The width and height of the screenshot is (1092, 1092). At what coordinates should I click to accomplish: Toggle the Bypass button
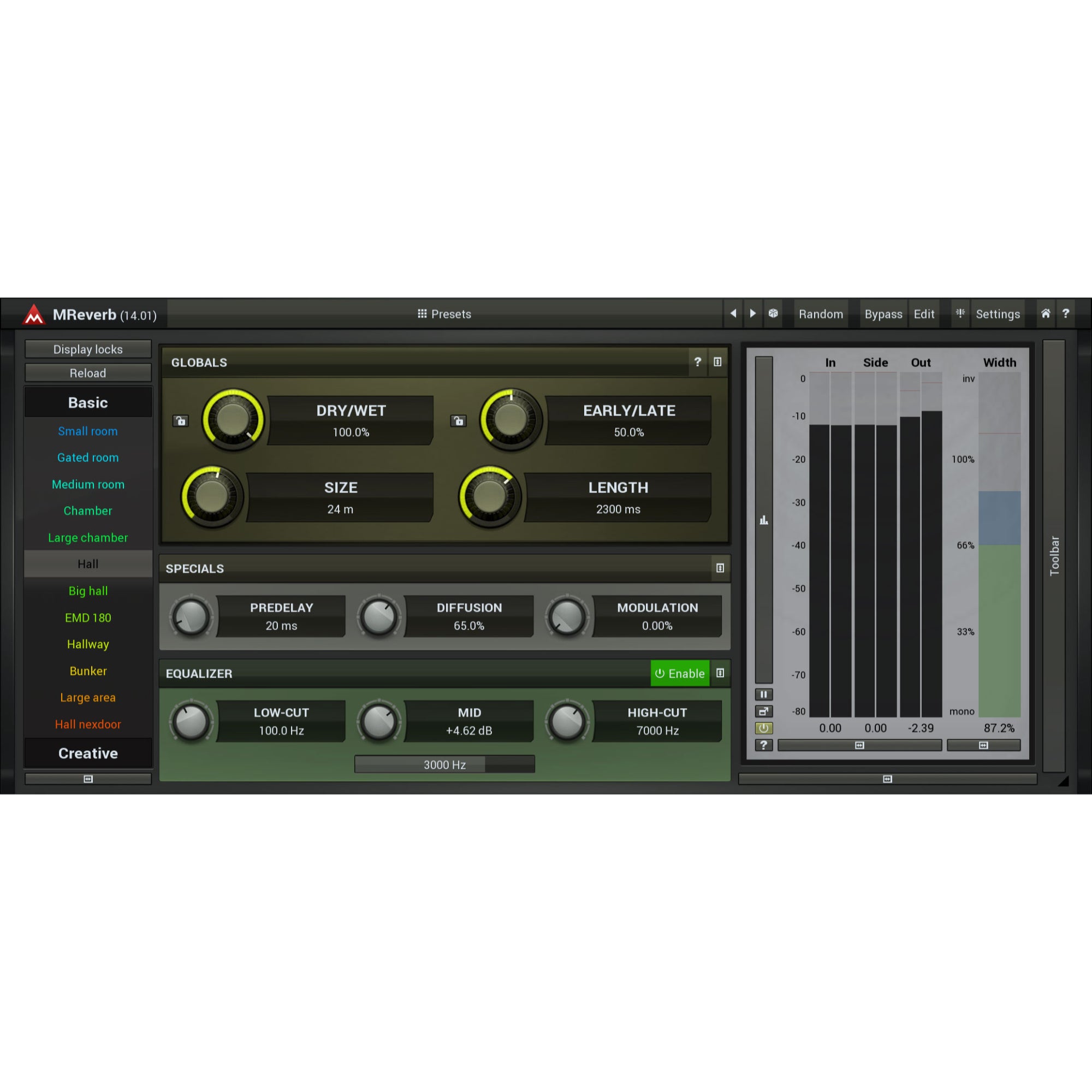coord(883,314)
